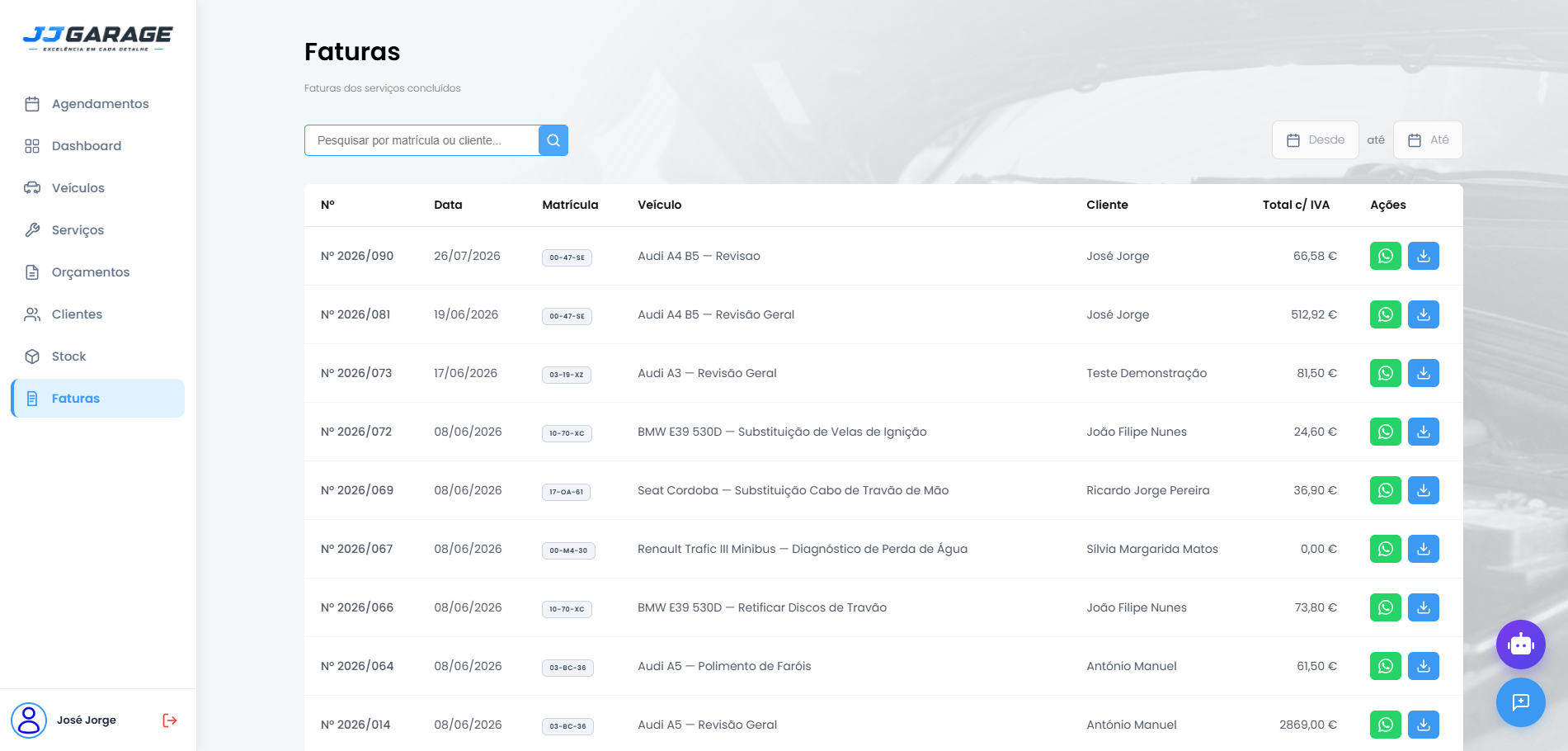The image size is (1568, 751).
Task: Share invoice 2026/081 on WhatsApp
Action: pos(1386,314)
